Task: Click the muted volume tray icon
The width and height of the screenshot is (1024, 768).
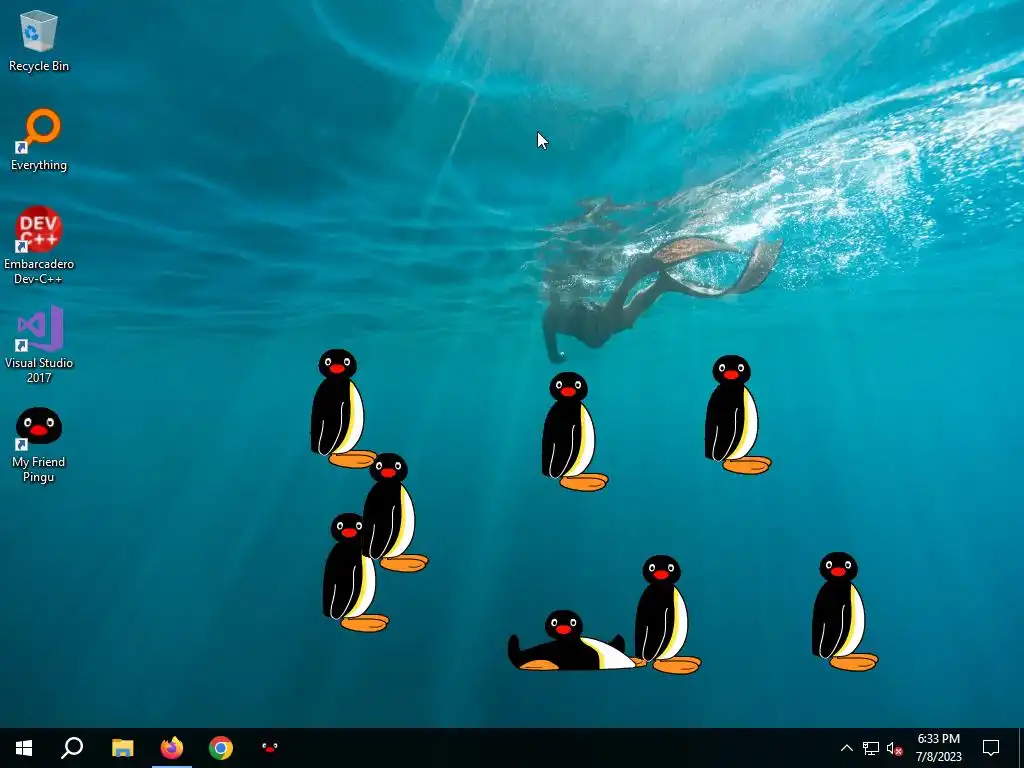Action: (895, 748)
